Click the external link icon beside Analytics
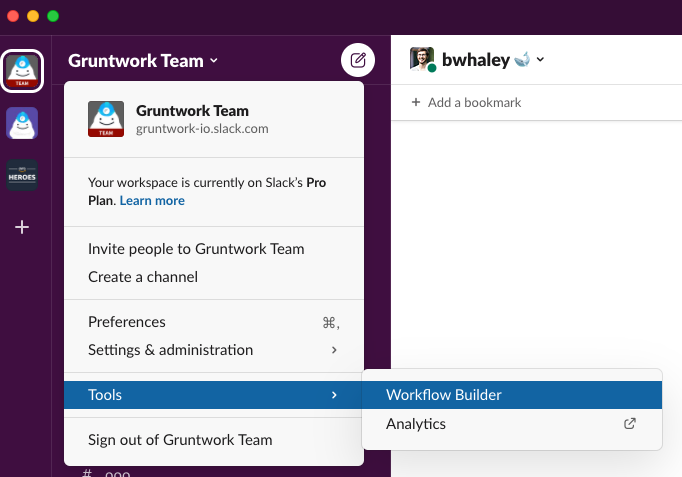Screen dimensions: 682x477 629,423
